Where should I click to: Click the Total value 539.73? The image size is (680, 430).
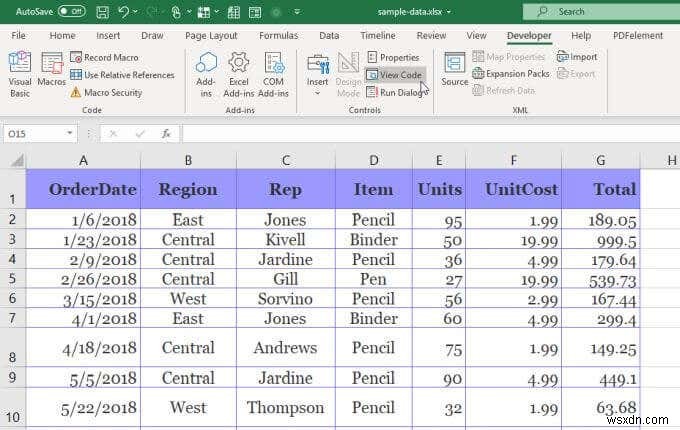[x=601, y=280]
